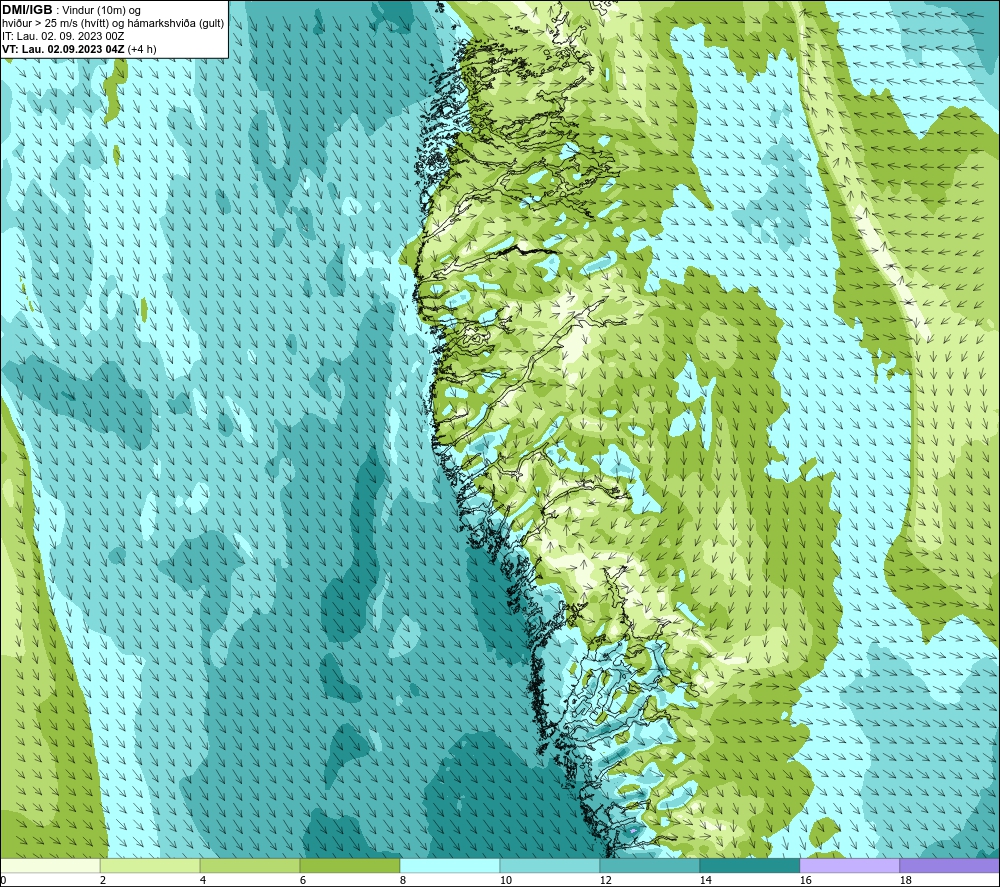Click the legend scale label '18'
This screenshot has width=1000, height=887.
[x=905, y=881]
